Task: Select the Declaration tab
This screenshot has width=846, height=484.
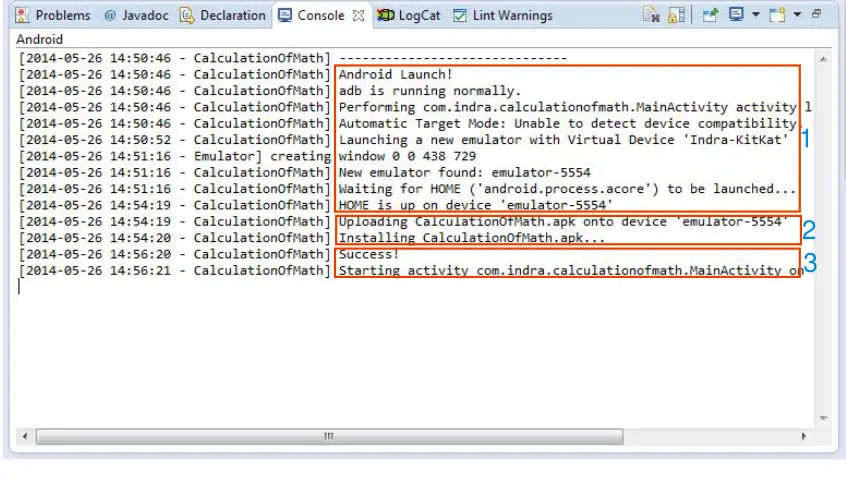Action: coord(223,16)
